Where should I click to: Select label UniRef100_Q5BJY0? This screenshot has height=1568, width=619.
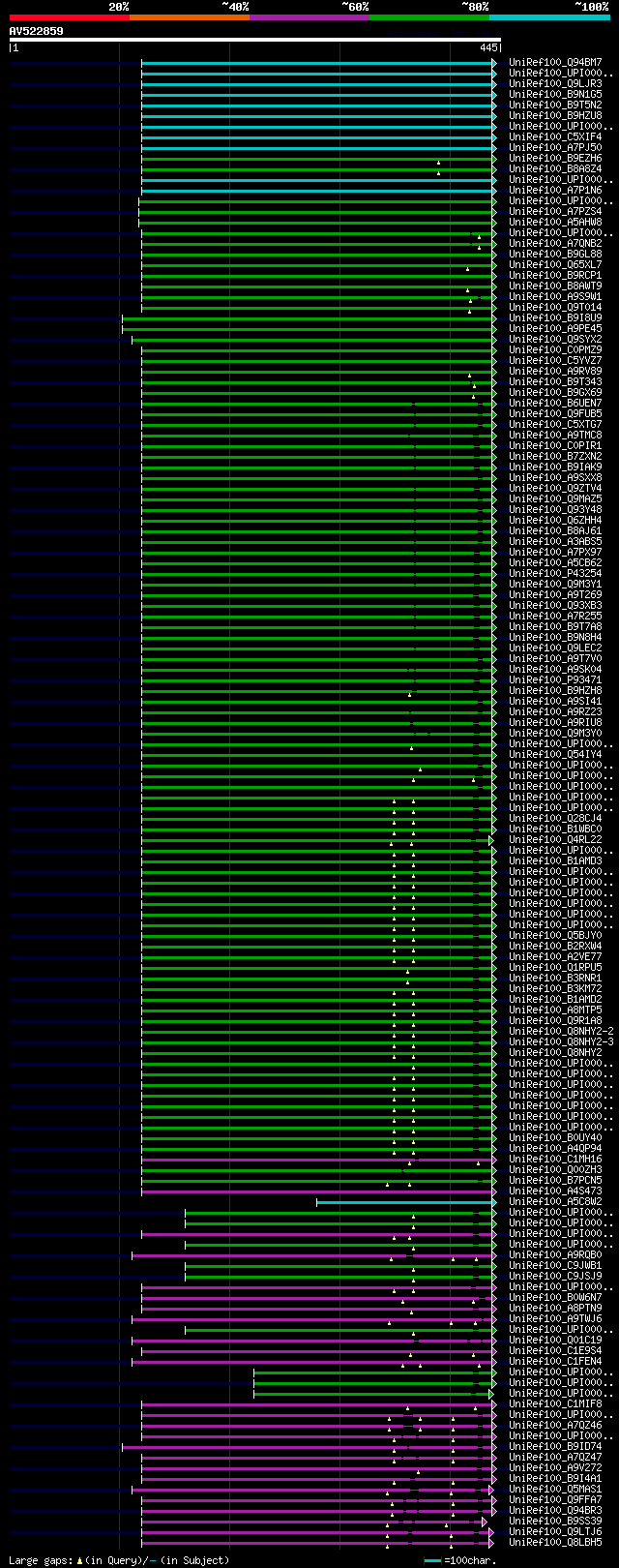(x=555, y=936)
